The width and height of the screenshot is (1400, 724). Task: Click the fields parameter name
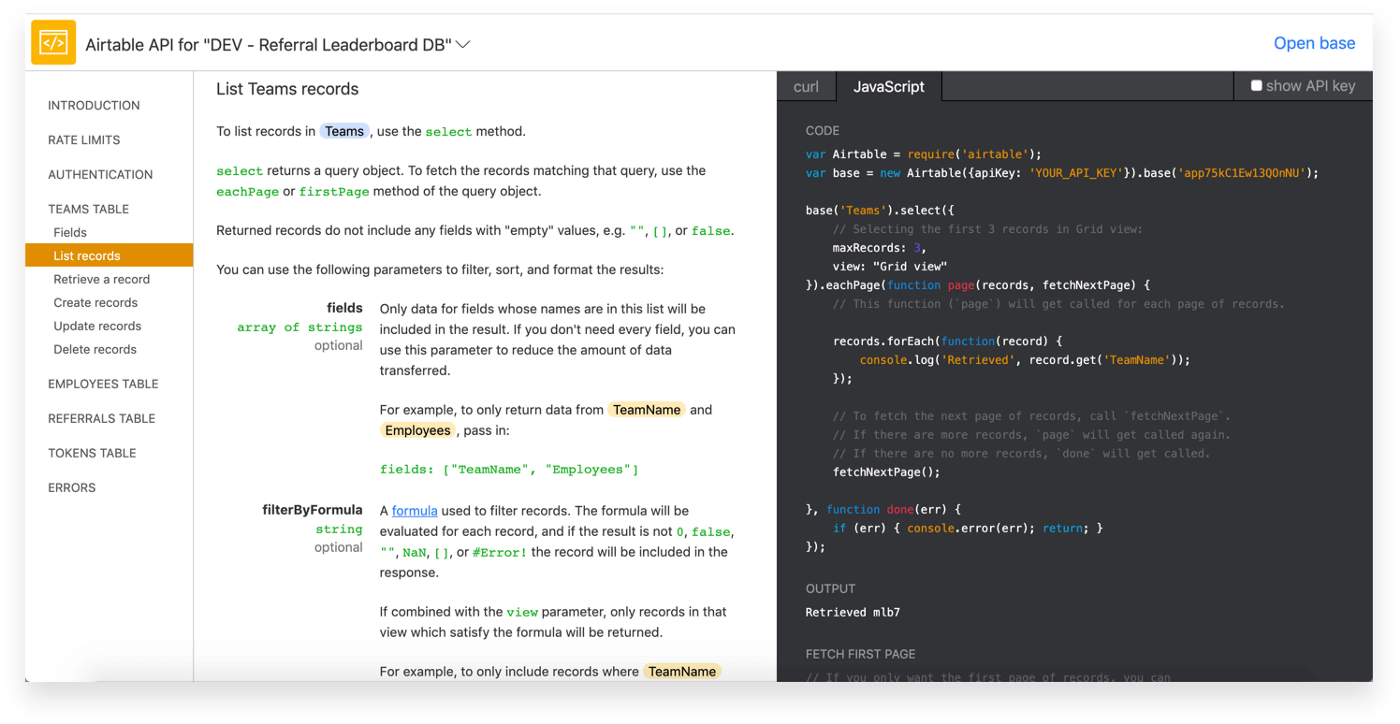(344, 308)
